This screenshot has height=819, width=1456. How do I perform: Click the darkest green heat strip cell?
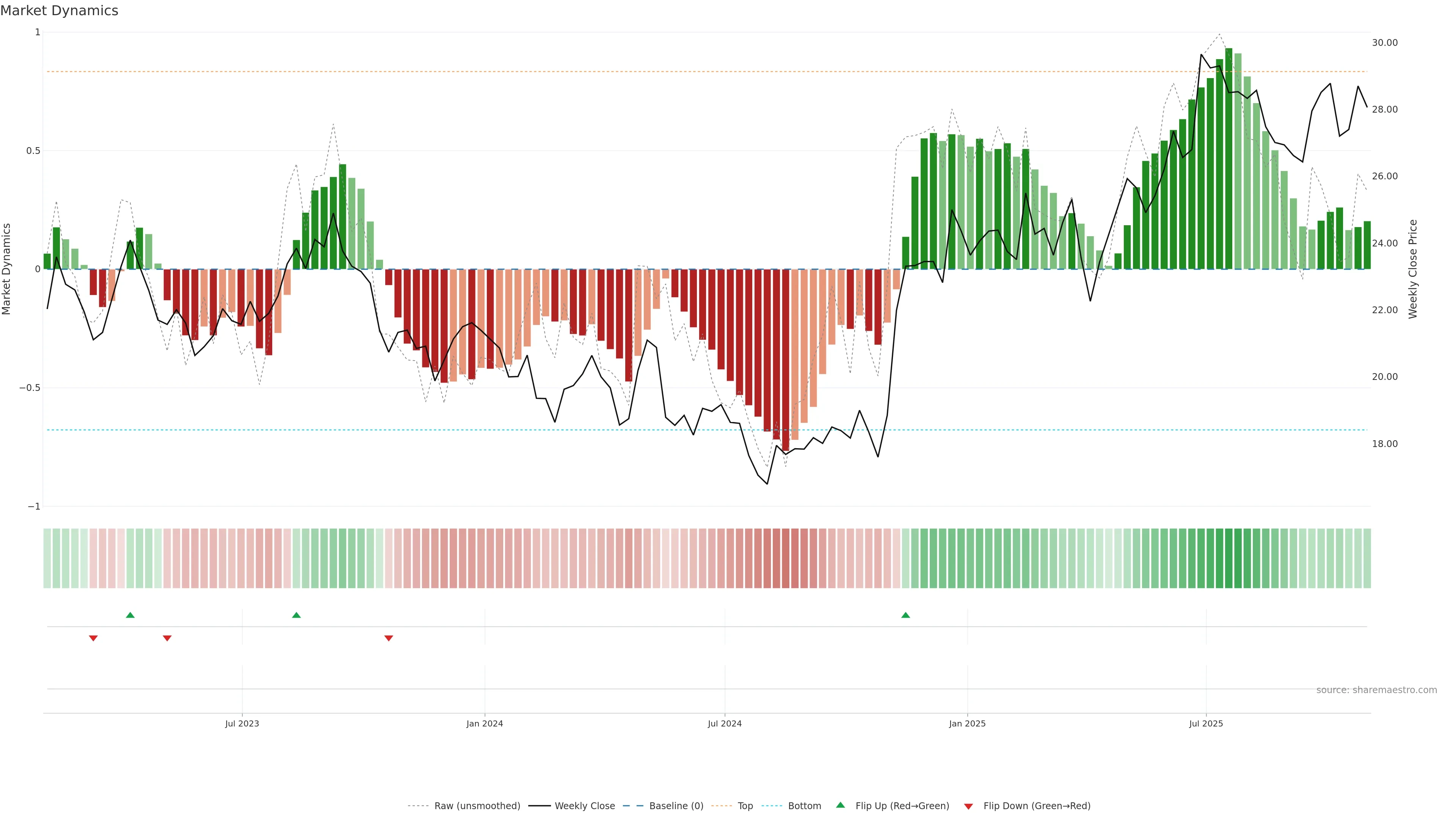[x=1228, y=559]
